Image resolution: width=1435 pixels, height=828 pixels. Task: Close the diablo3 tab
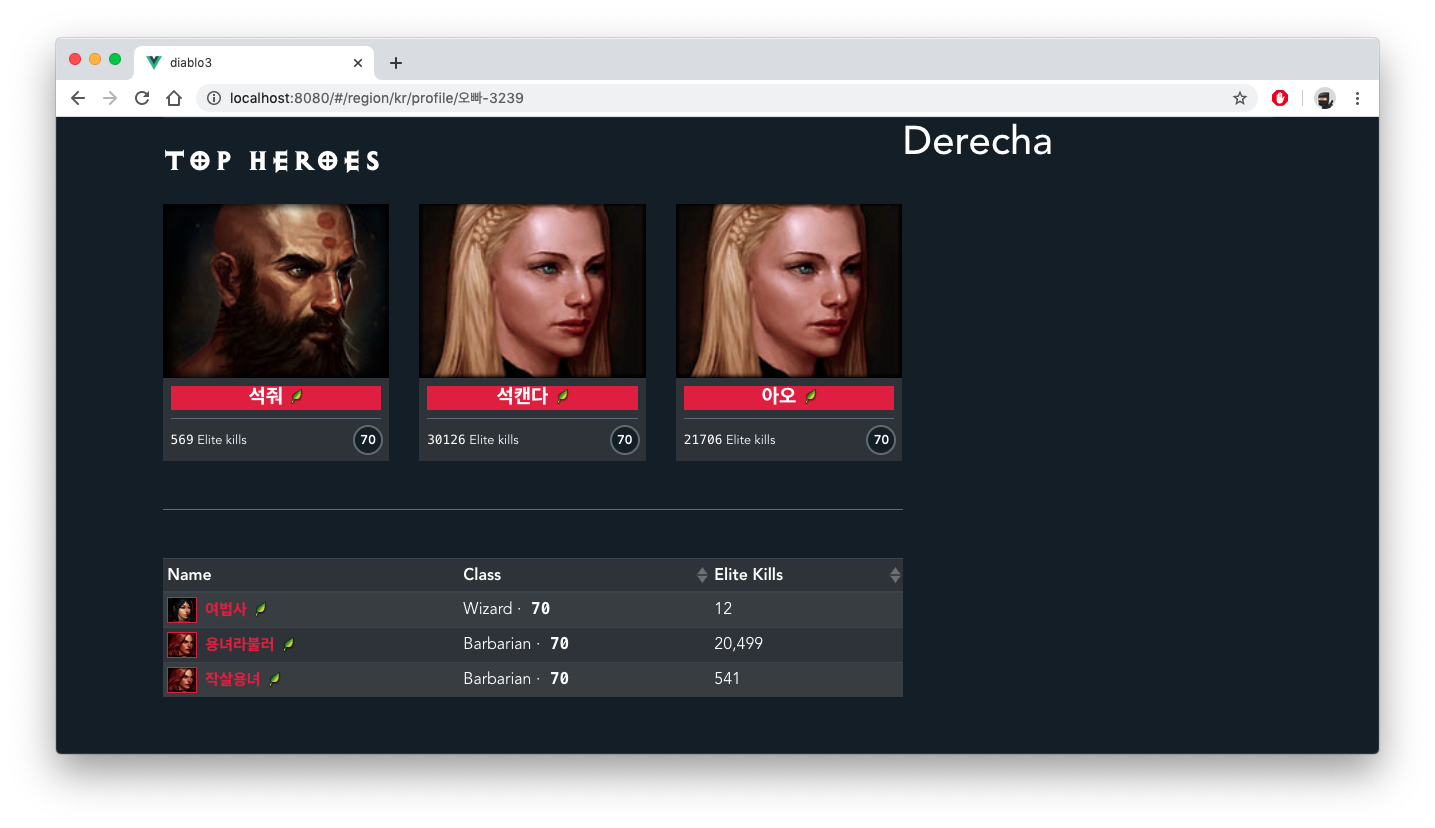point(358,62)
